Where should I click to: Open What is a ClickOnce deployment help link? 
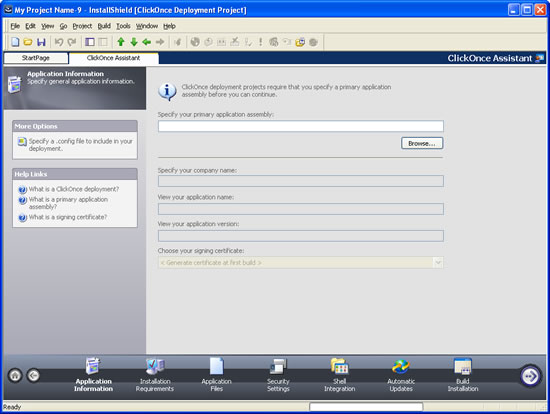click(74, 189)
